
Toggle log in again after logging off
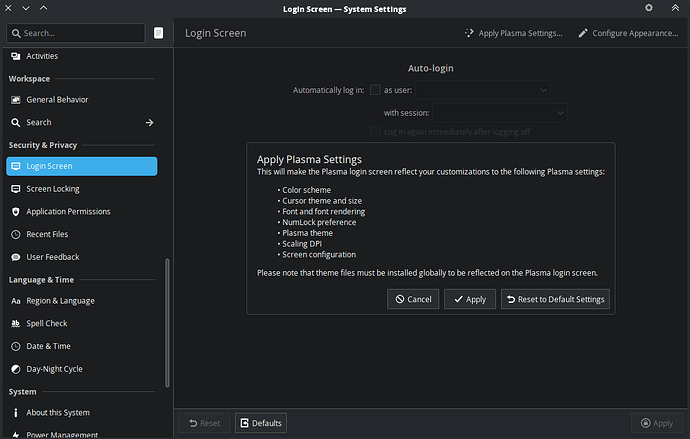click(x=375, y=131)
